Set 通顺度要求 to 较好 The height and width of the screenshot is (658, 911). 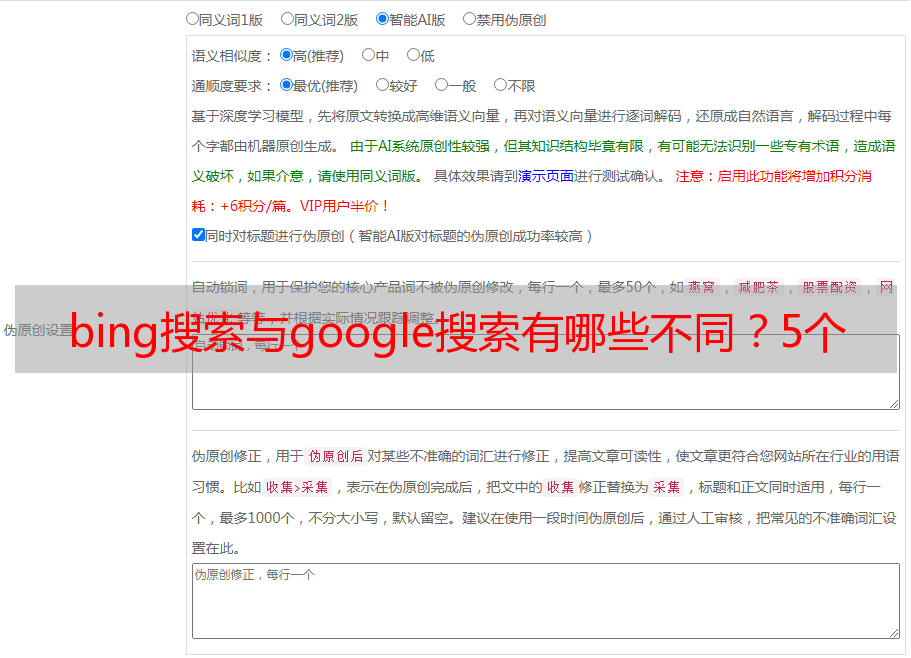(x=382, y=85)
